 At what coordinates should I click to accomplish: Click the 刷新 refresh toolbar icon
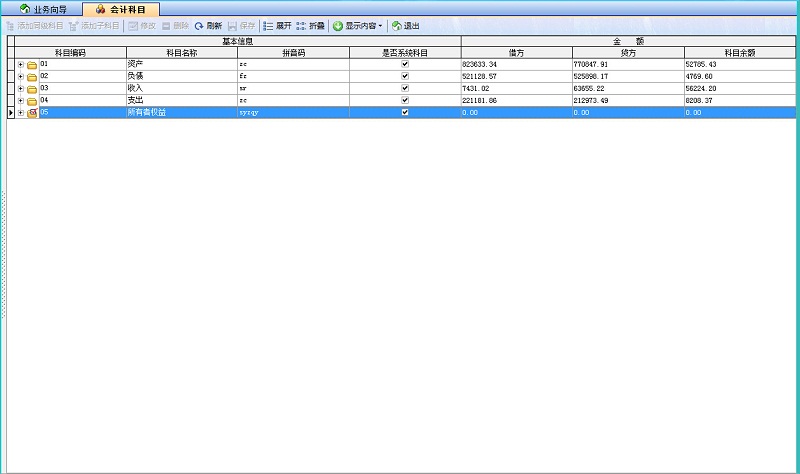[x=199, y=25]
